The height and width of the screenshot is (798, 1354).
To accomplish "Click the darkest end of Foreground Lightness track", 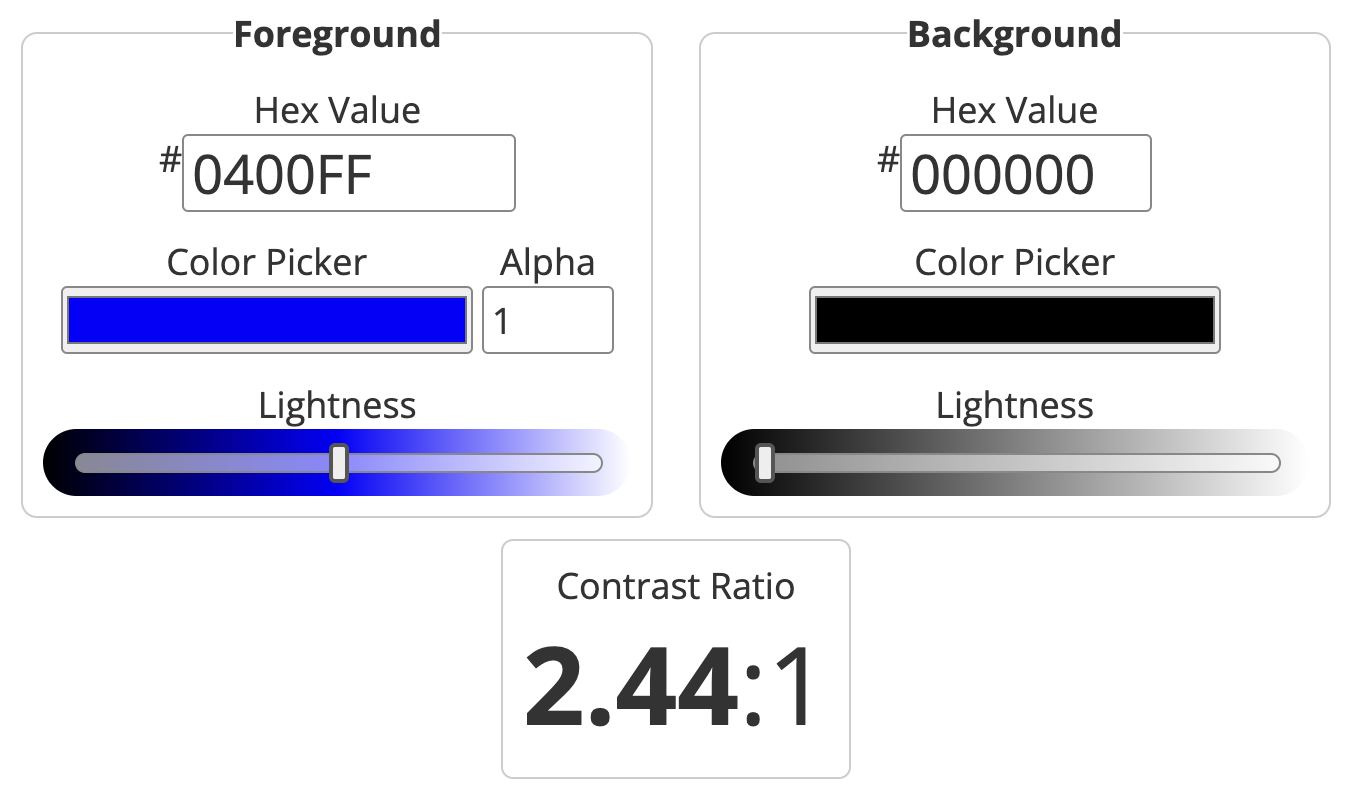I will pyautogui.click(x=81, y=463).
